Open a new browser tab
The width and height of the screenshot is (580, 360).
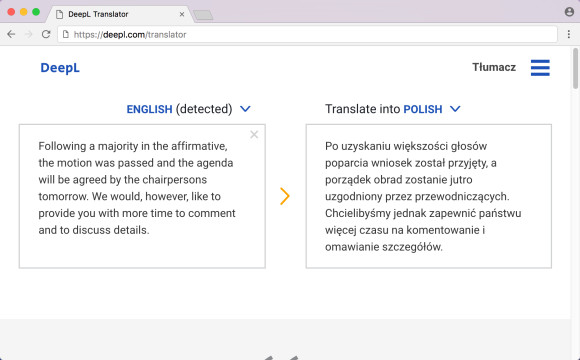coord(203,15)
